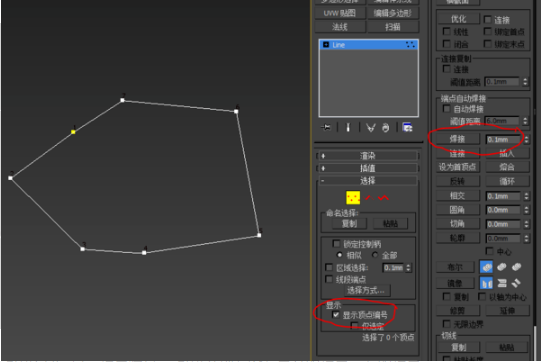Viewport: 541px width, 362px height.
Task: Select the spline sub-object icon
Action: click(383, 198)
